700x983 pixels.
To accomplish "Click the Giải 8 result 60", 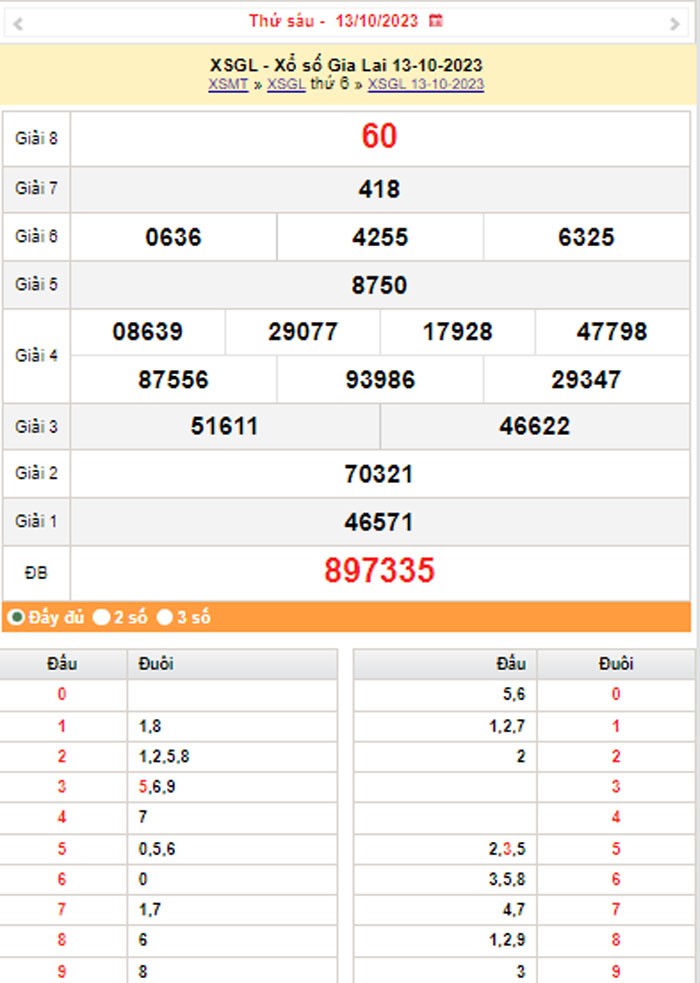I will click(x=379, y=136).
